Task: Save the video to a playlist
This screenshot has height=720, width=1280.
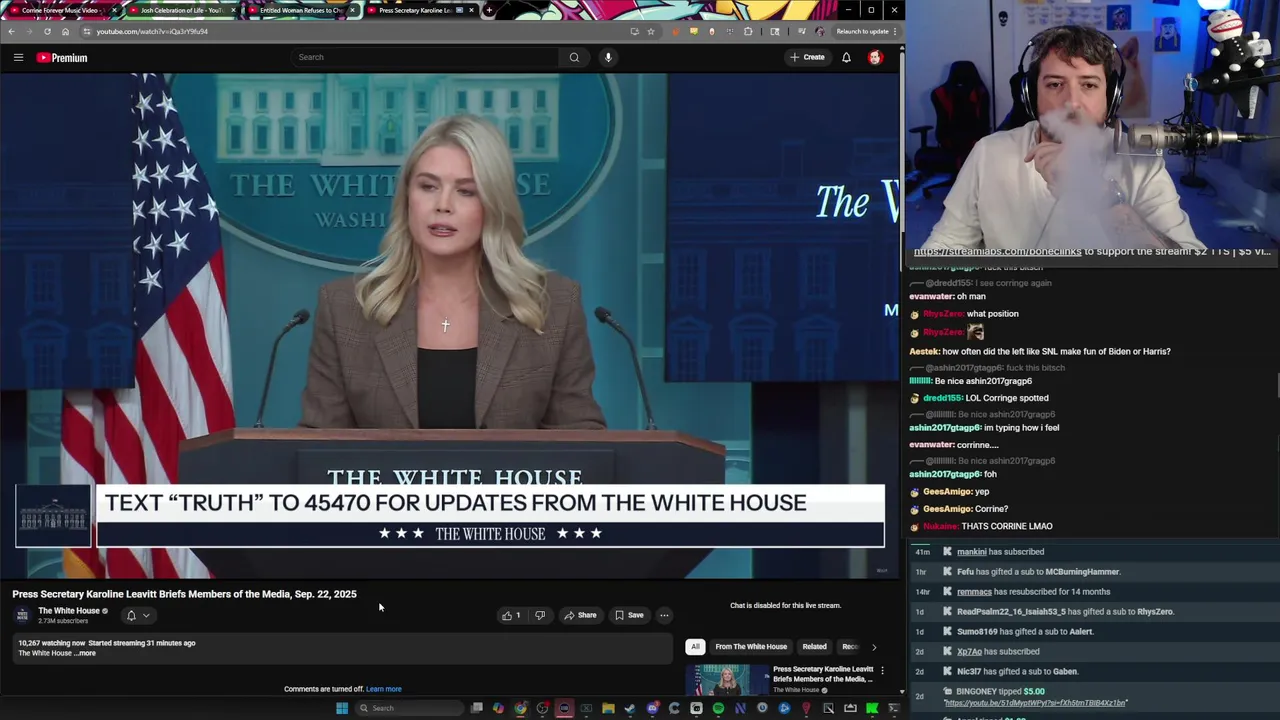Action: click(629, 615)
